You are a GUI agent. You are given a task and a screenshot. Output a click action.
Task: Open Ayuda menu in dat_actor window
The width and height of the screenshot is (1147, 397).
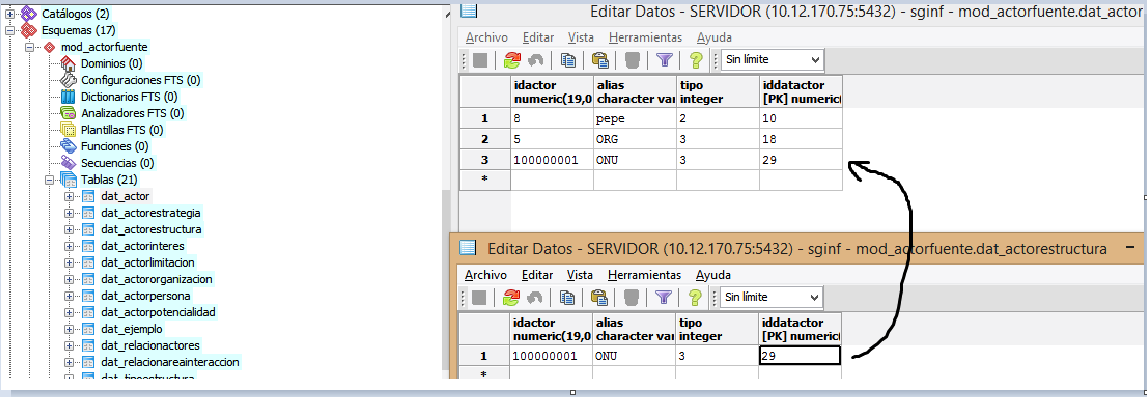(x=713, y=37)
